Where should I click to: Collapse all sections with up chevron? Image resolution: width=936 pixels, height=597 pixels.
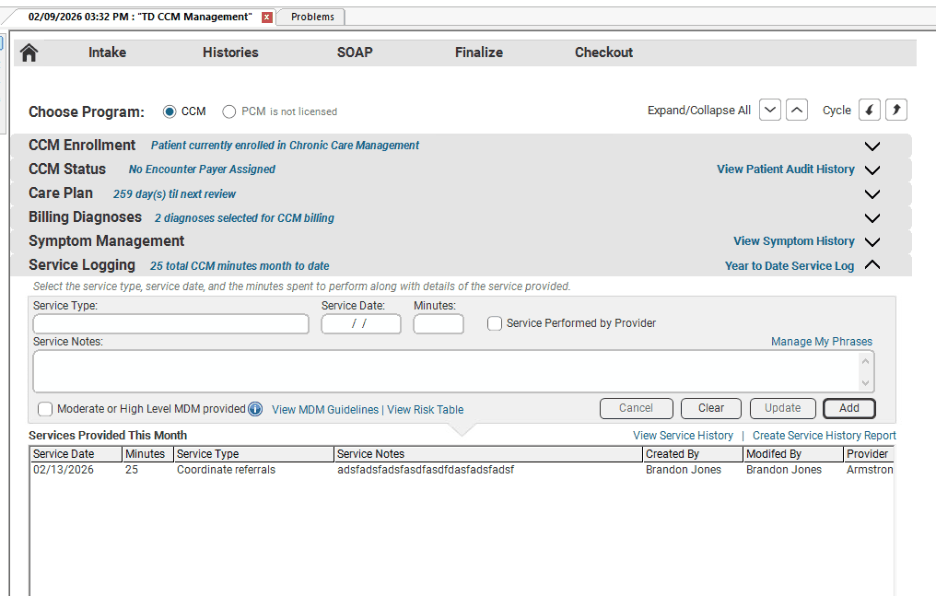[x=797, y=110]
